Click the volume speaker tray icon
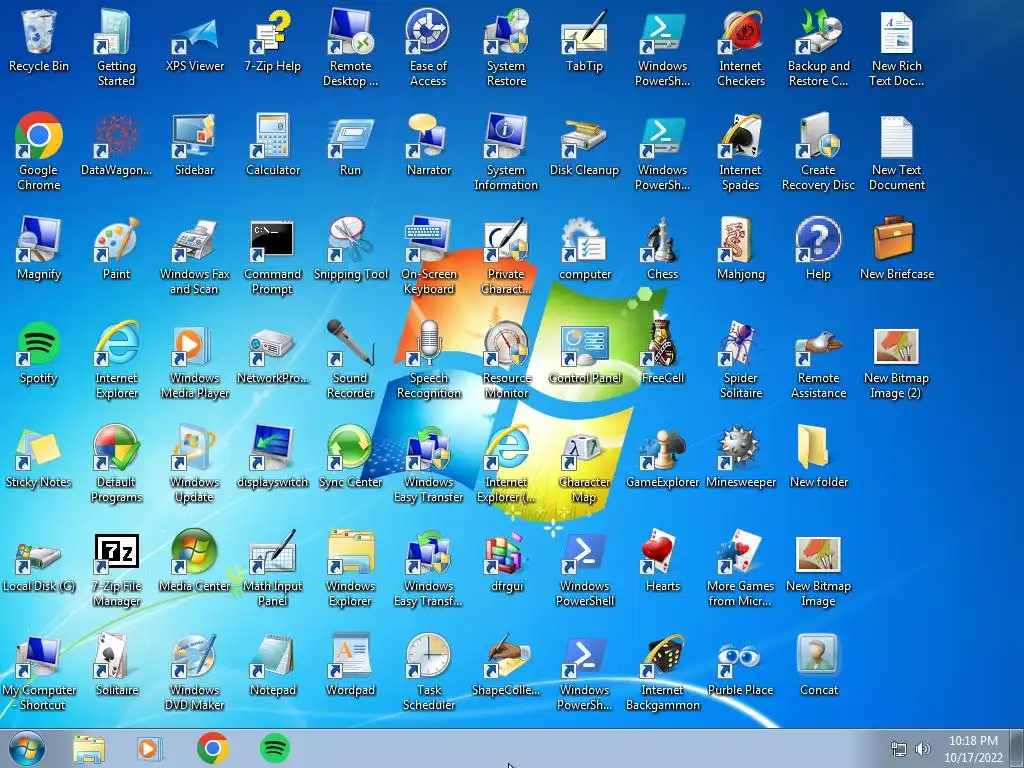The height and width of the screenshot is (768, 1024). click(x=923, y=749)
